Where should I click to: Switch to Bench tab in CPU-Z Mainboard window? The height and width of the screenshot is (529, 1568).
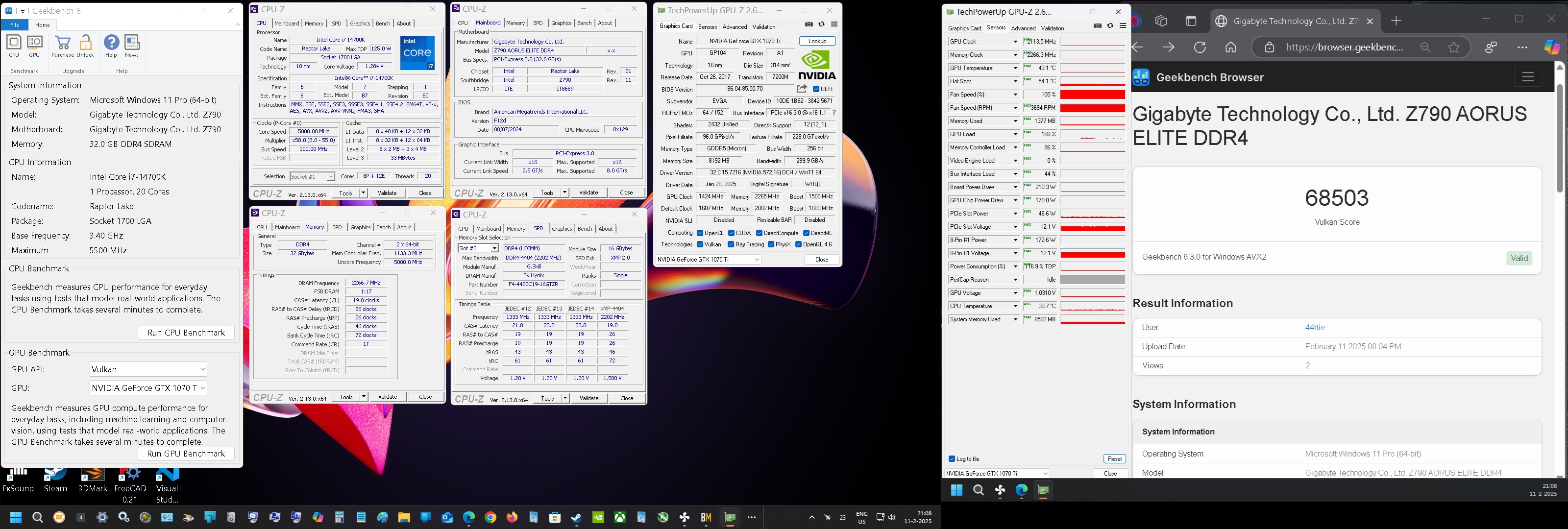(585, 23)
